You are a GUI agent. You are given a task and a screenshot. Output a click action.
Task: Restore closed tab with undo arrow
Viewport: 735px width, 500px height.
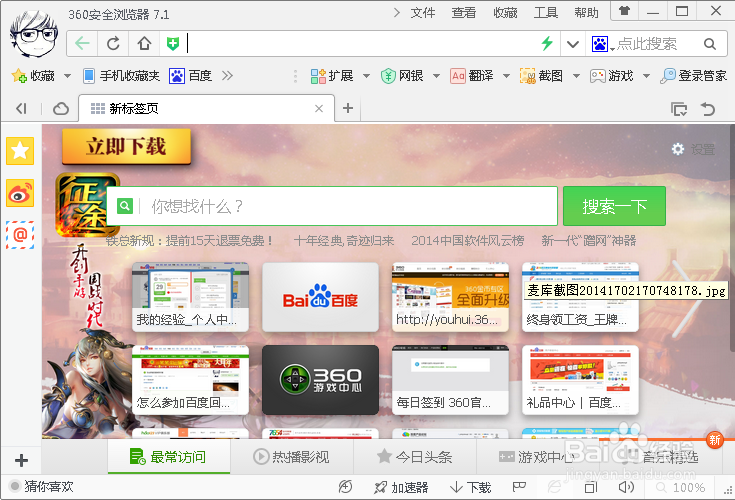pyautogui.click(x=707, y=109)
